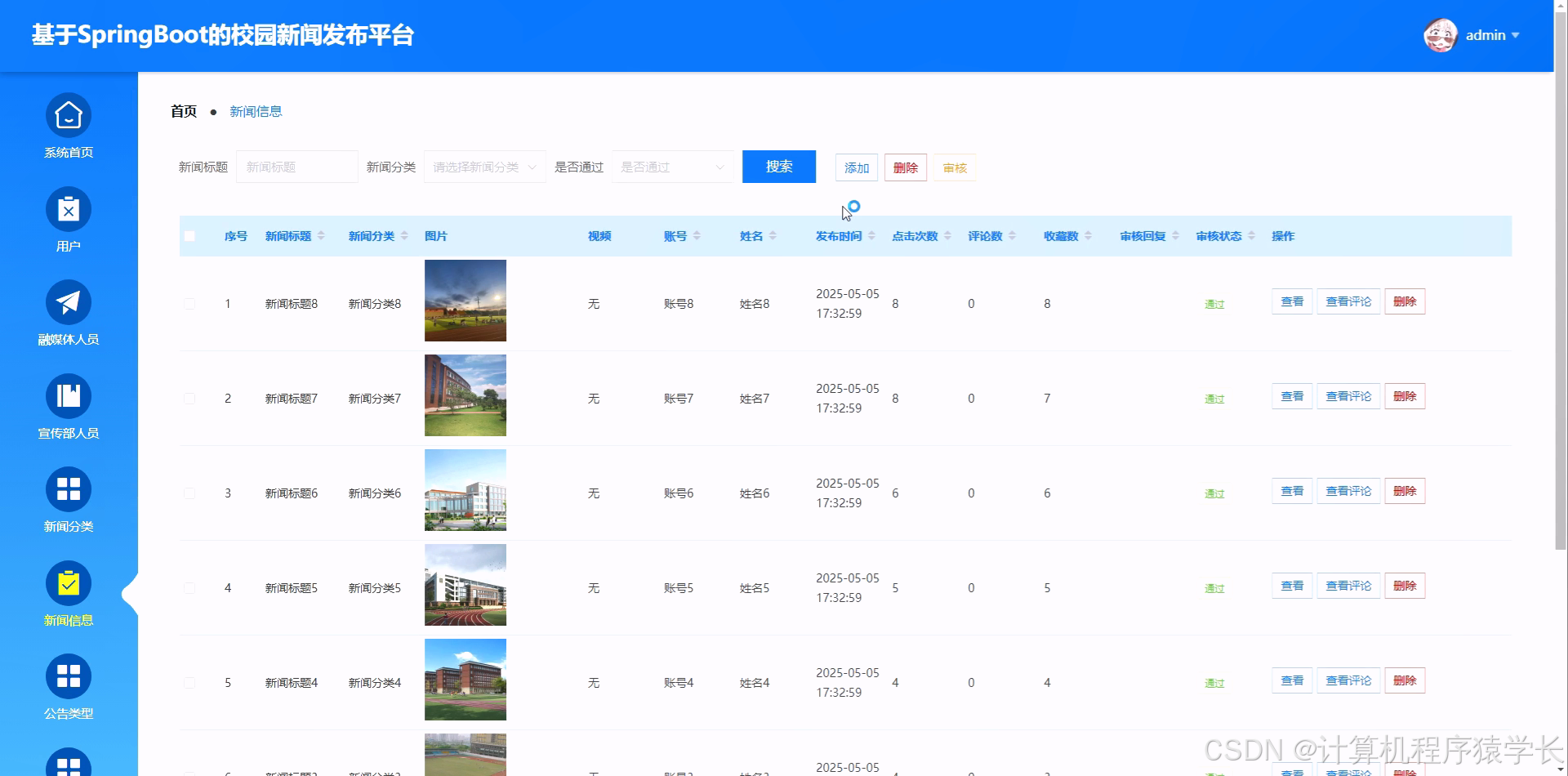
Task: Open the admin account dropdown menu
Action: pos(1493,35)
